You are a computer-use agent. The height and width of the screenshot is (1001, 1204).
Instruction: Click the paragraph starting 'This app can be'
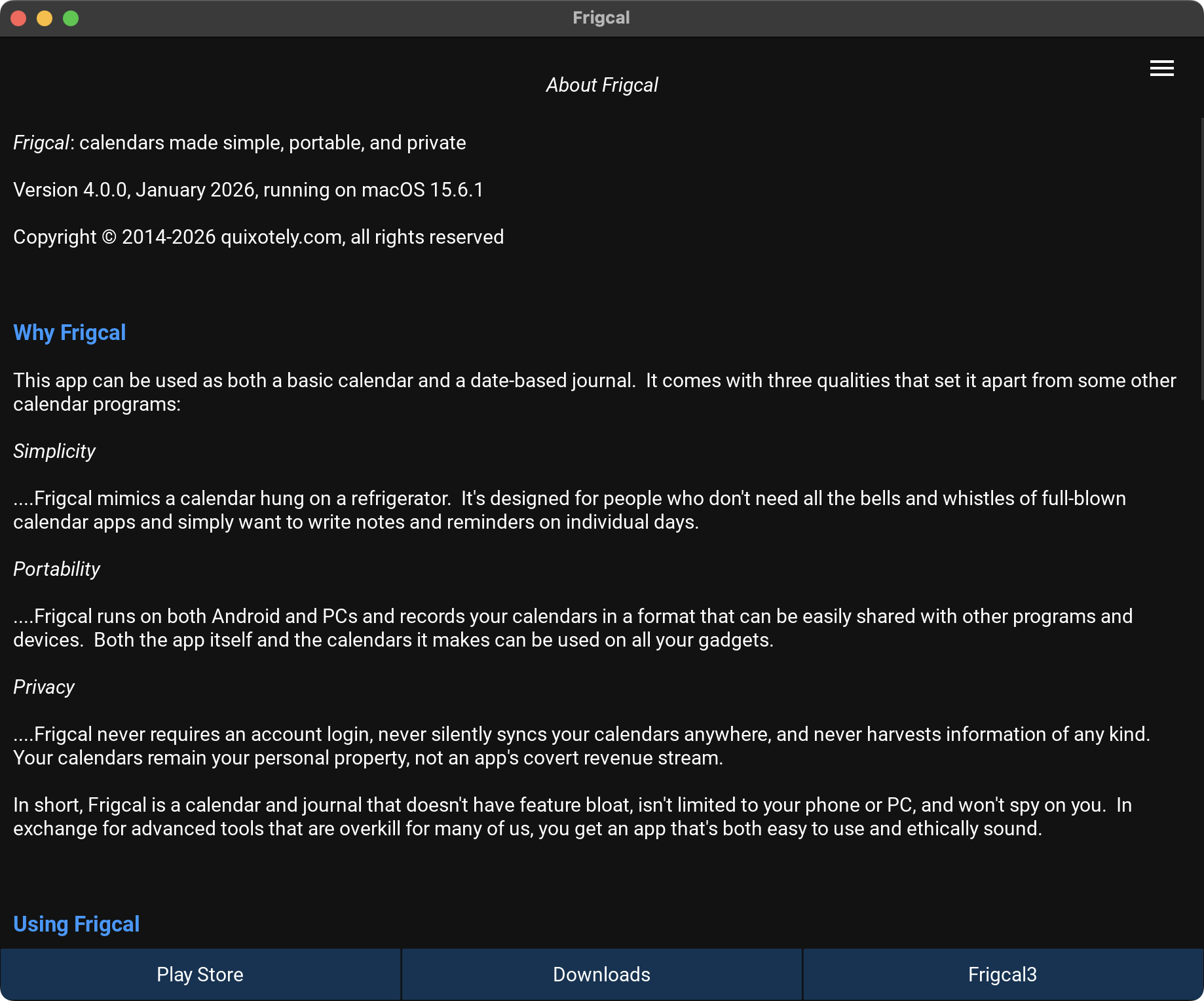click(x=594, y=392)
